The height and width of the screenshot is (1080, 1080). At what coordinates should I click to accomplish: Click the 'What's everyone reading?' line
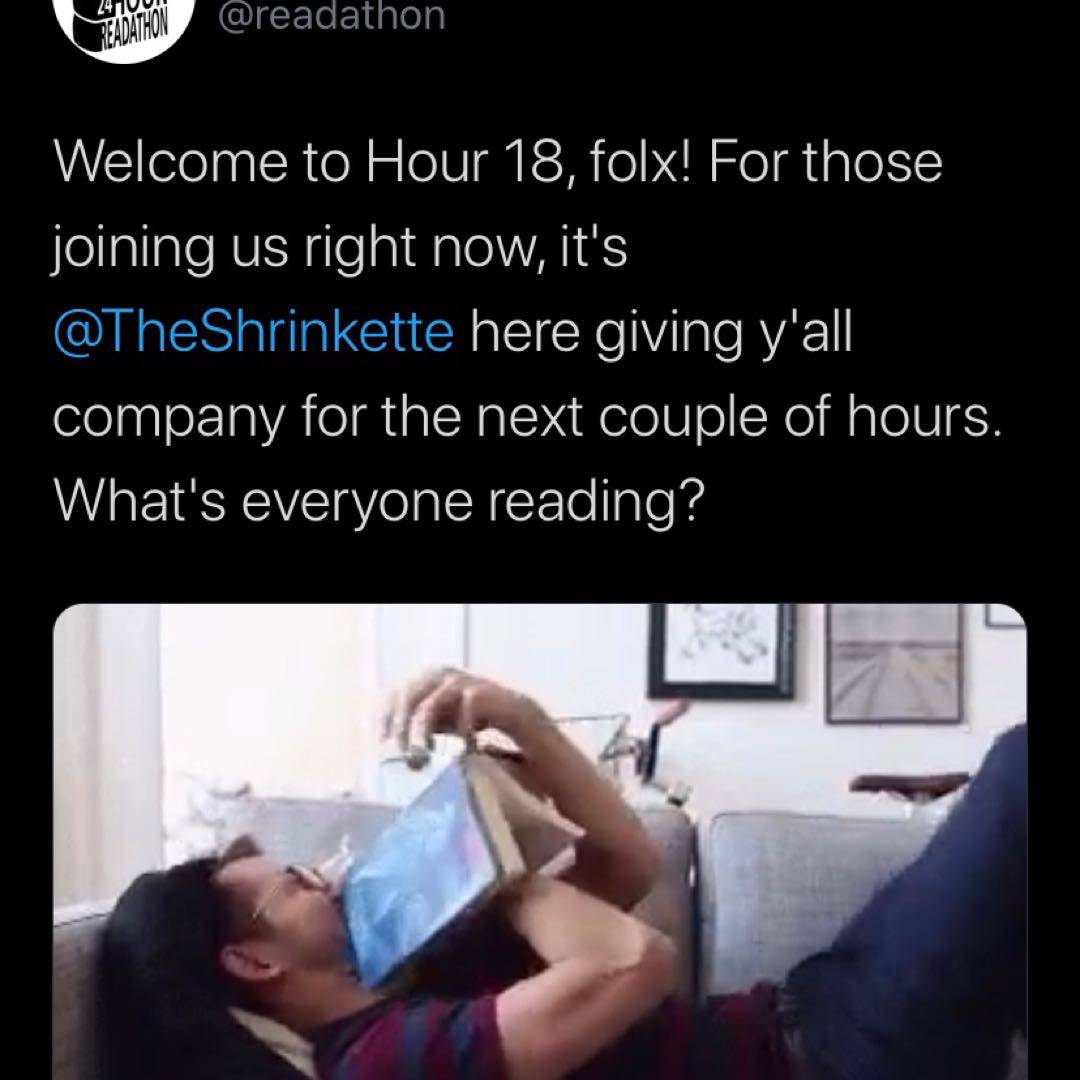coord(380,501)
